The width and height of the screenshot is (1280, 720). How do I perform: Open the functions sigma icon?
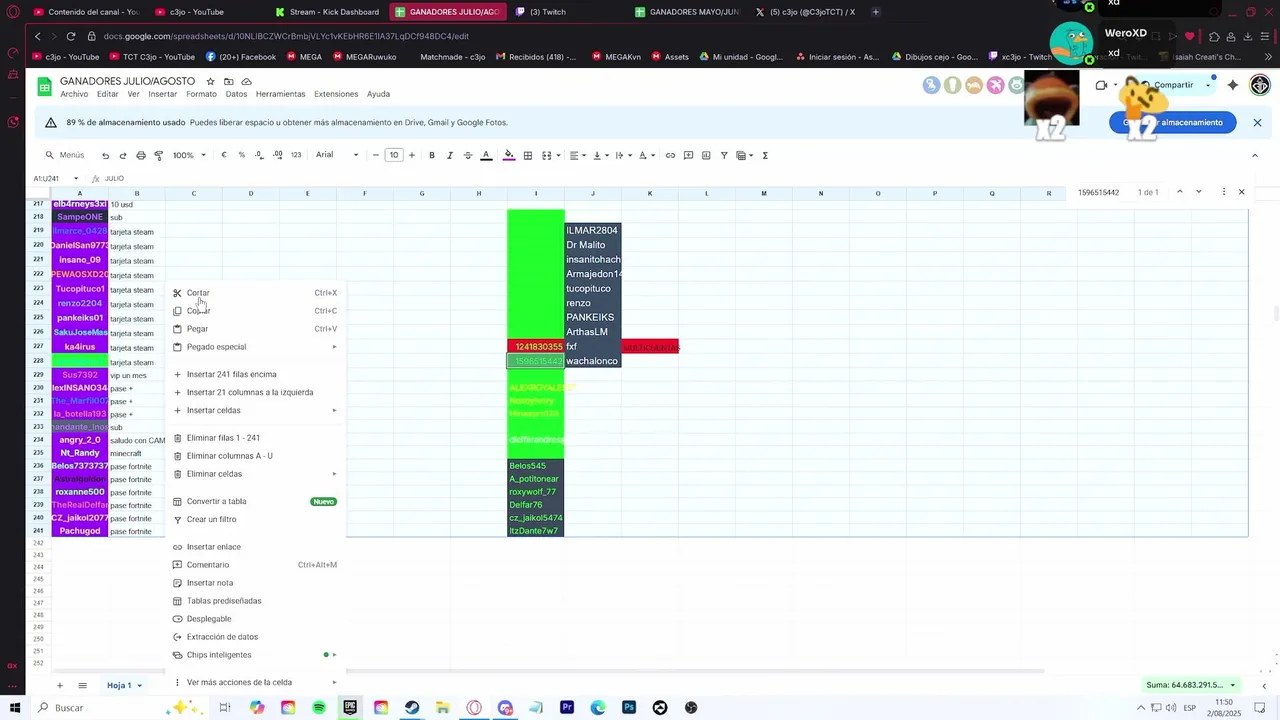click(x=765, y=155)
